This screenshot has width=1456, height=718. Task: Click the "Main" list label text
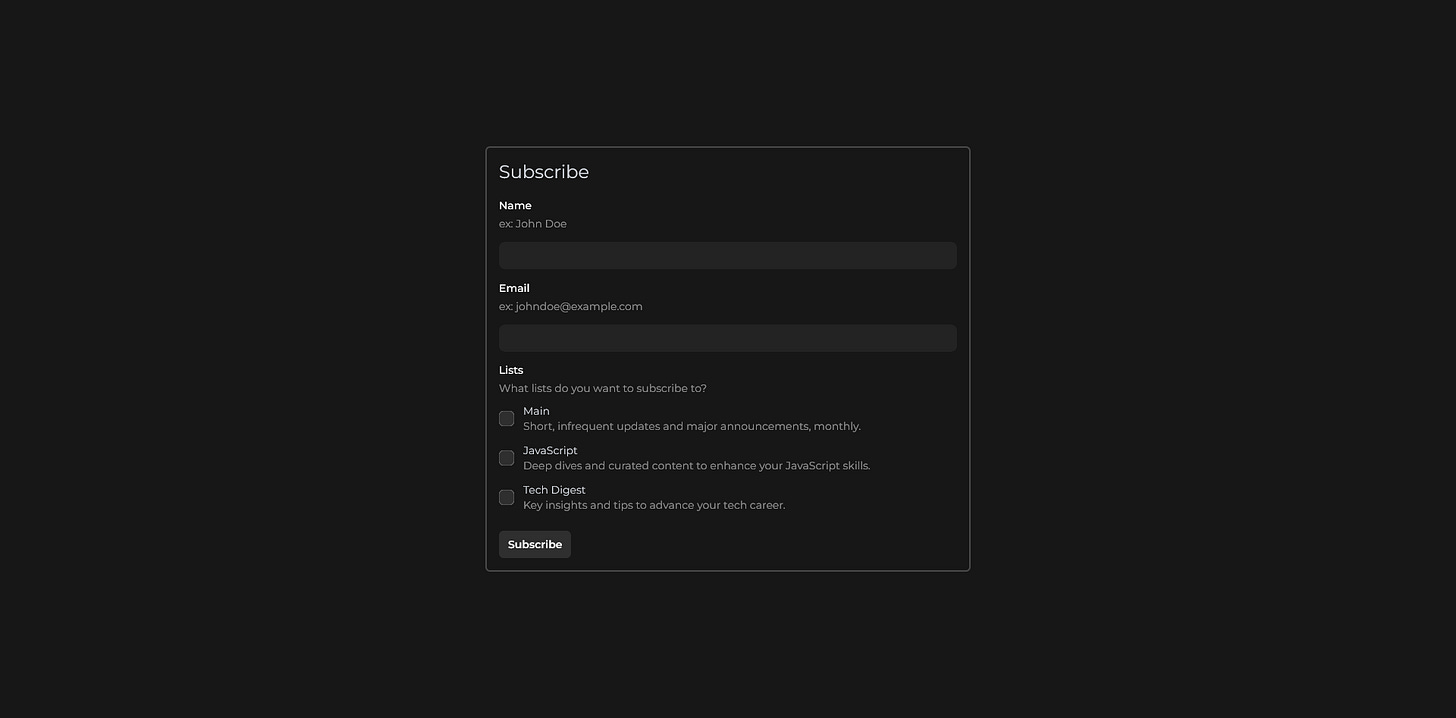point(536,411)
